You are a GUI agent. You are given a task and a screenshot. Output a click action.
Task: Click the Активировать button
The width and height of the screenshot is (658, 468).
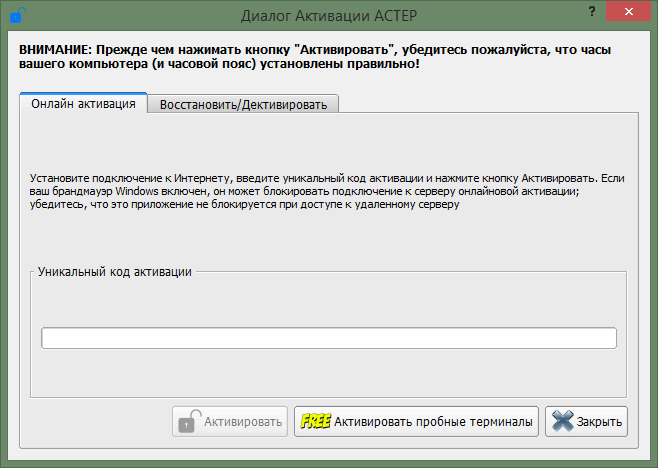coord(230,421)
